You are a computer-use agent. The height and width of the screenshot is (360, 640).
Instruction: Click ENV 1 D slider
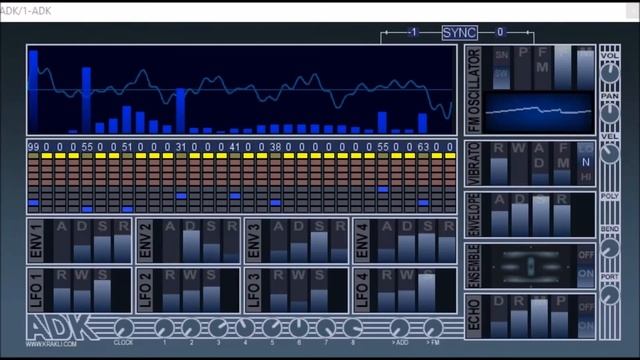(82, 241)
